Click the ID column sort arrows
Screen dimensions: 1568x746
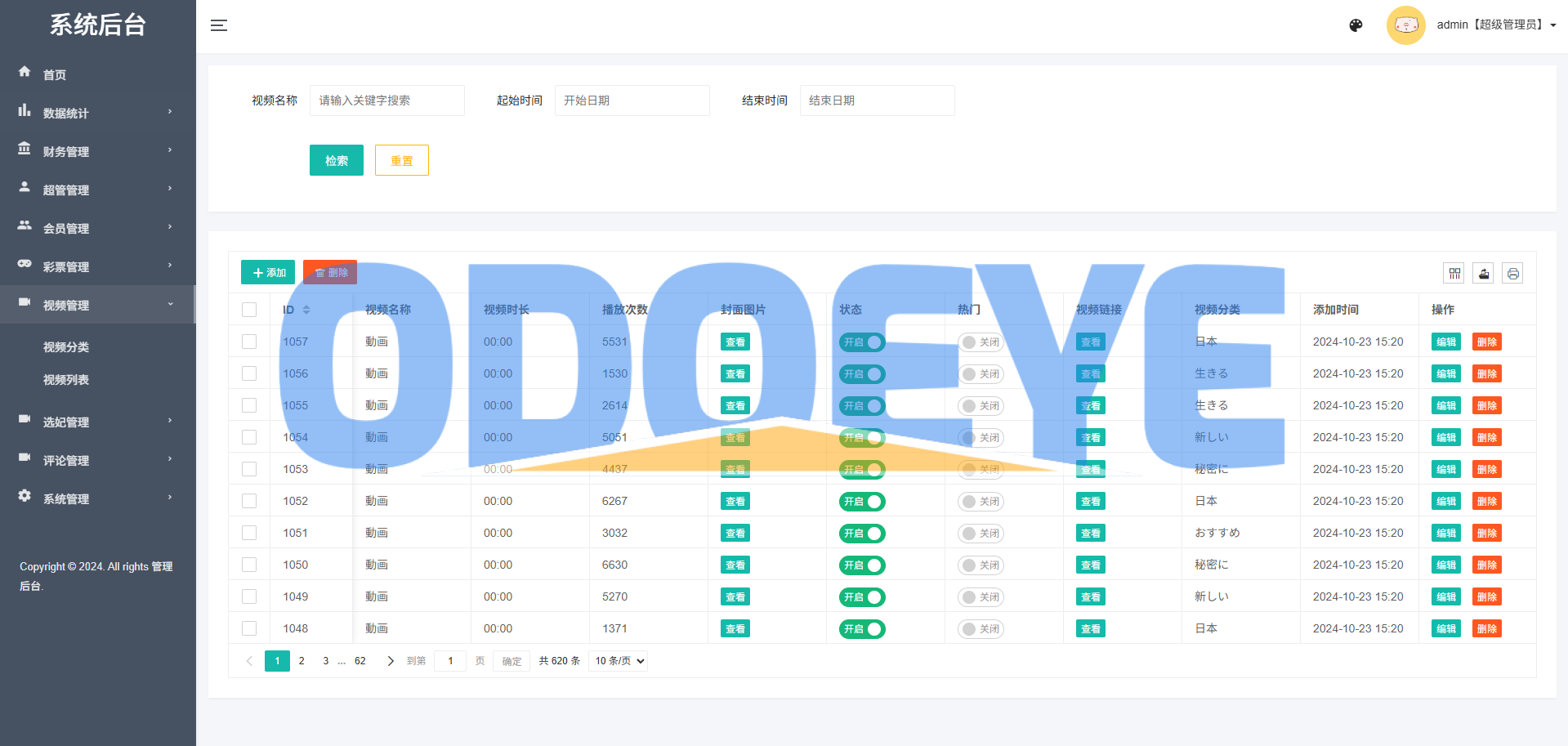[306, 310]
